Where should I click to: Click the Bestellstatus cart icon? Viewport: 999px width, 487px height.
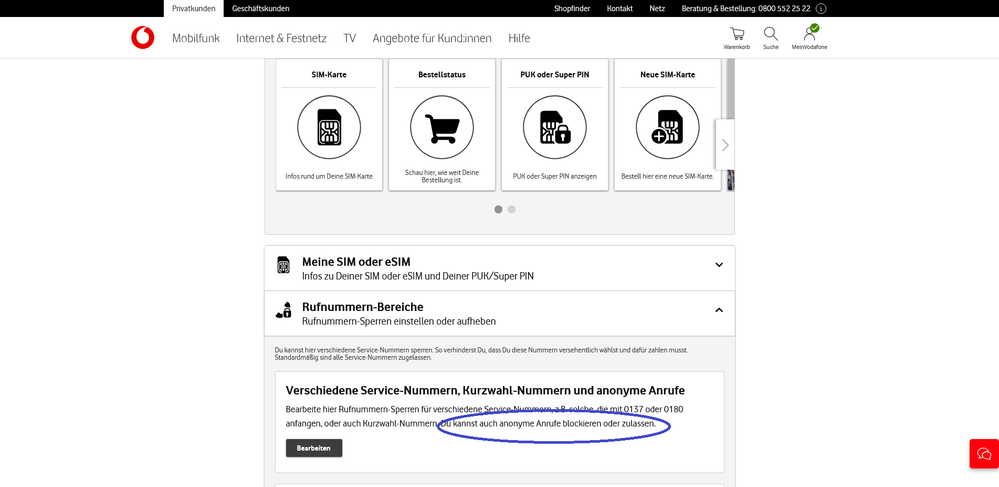(x=442, y=127)
